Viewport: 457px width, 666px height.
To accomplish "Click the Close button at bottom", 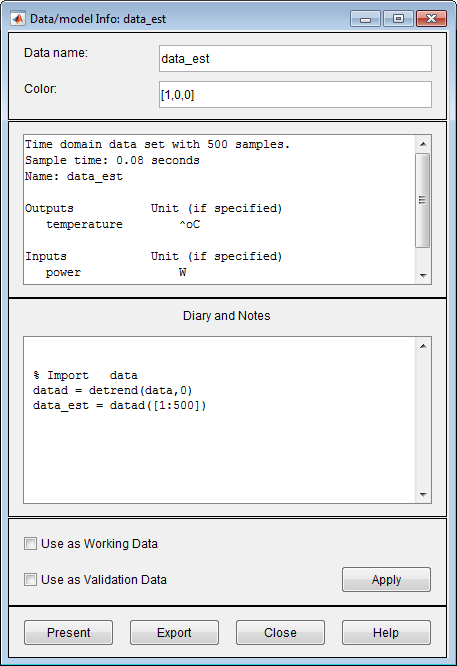I will coord(280,632).
